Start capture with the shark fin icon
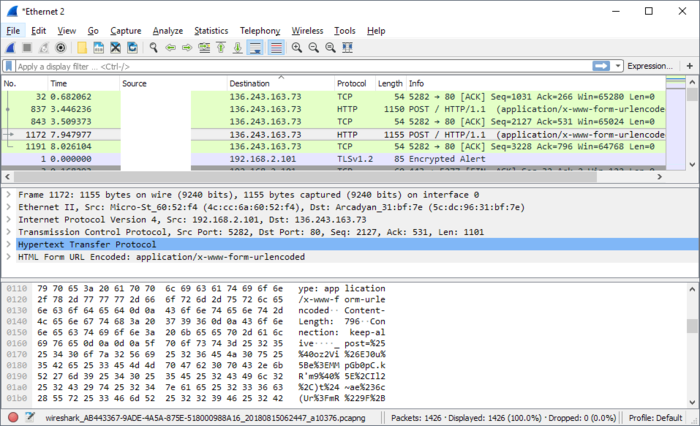 [11, 47]
